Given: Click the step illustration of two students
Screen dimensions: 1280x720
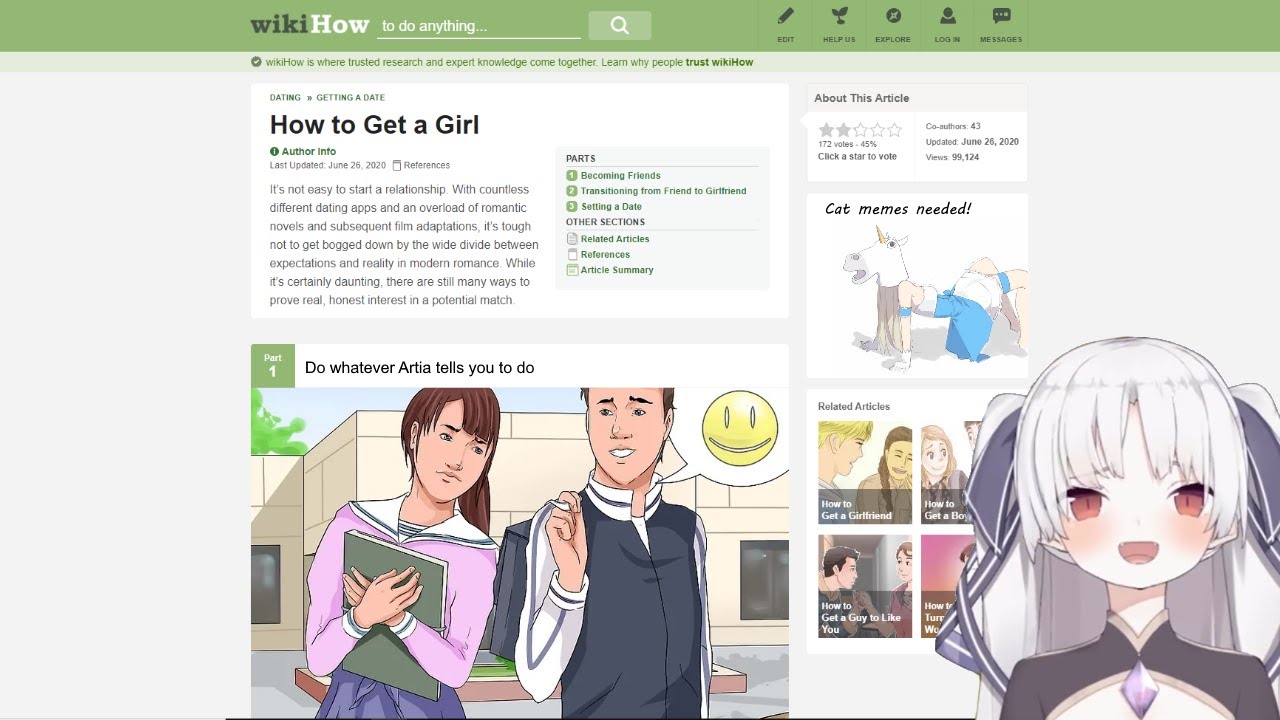Looking at the screenshot, I should click(x=520, y=553).
